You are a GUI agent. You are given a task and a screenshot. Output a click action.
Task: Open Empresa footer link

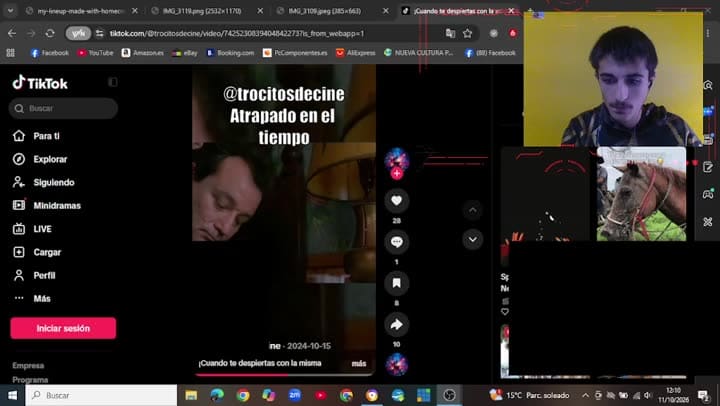(x=28, y=366)
